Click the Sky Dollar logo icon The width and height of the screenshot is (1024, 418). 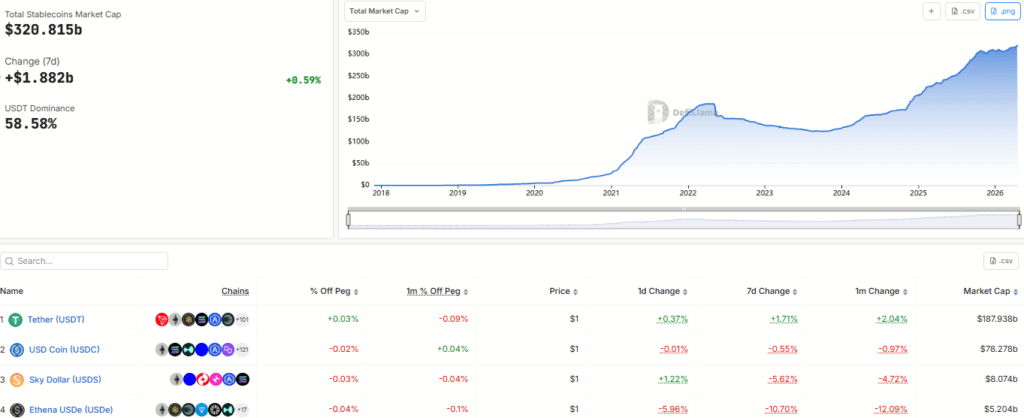tap(16, 380)
